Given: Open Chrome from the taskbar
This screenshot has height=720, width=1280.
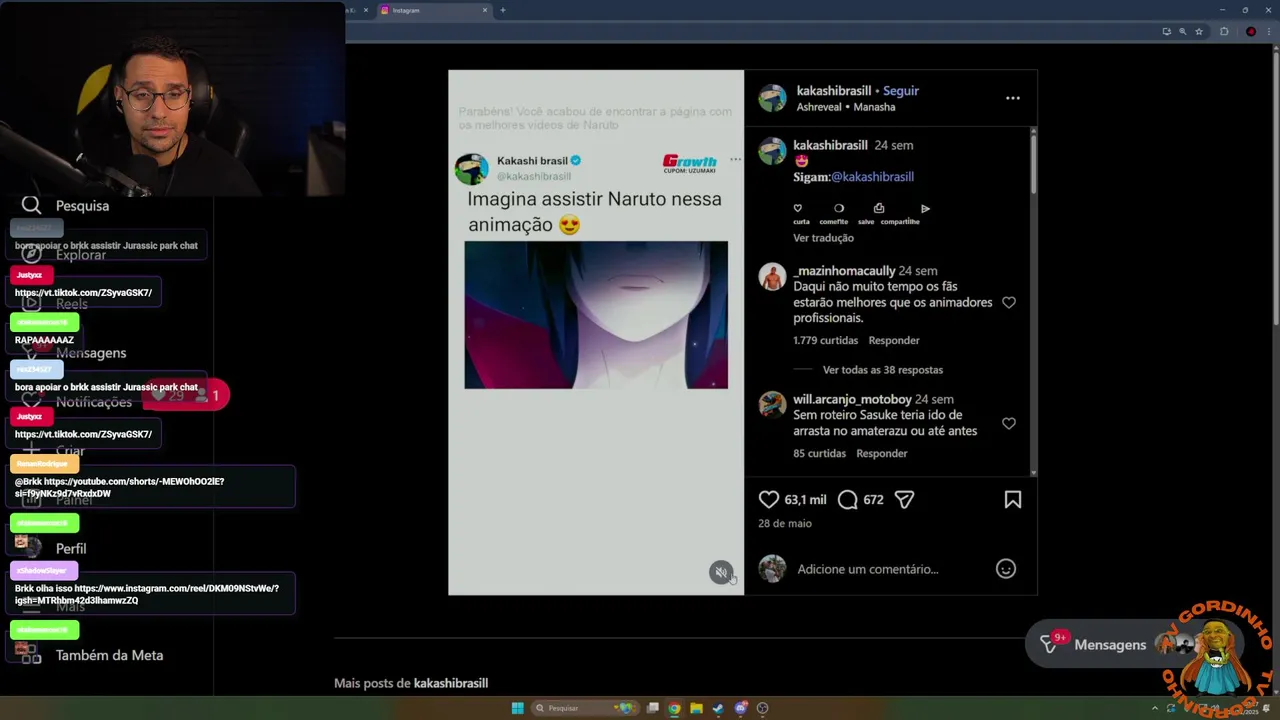Looking at the screenshot, I should point(675,708).
